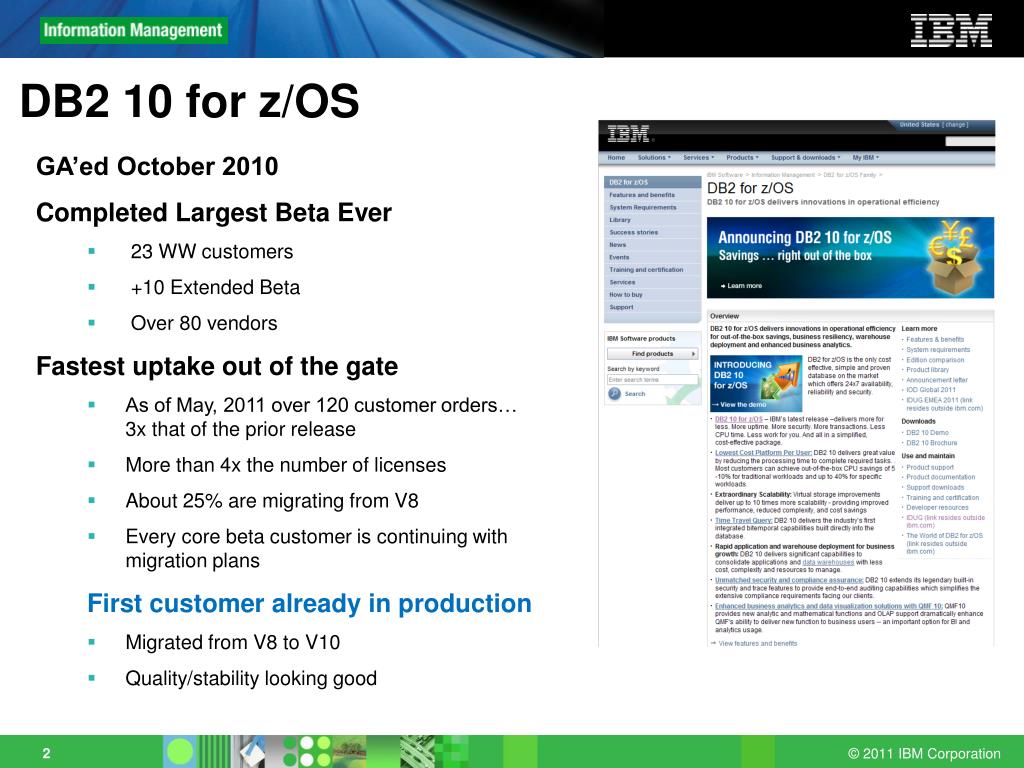1024x768 pixels.
Task: Click the Product library link
Action: point(927,370)
